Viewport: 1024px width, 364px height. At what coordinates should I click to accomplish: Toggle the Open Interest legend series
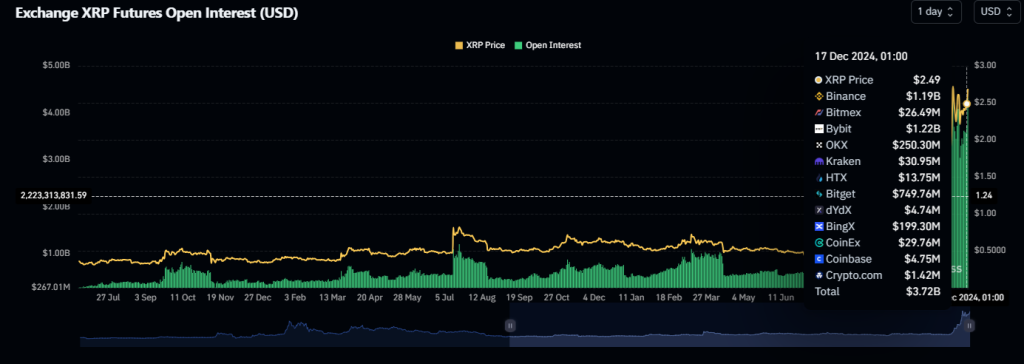coord(549,45)
